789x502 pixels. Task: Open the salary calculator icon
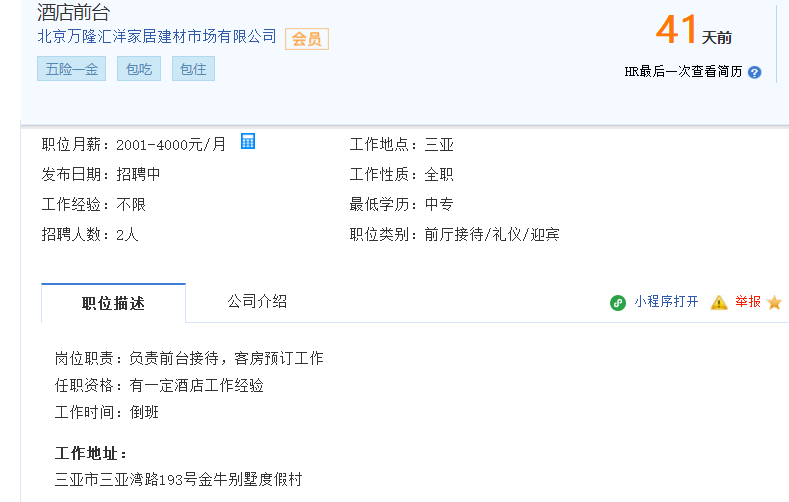pyautogui.click(x=248, y=141)
